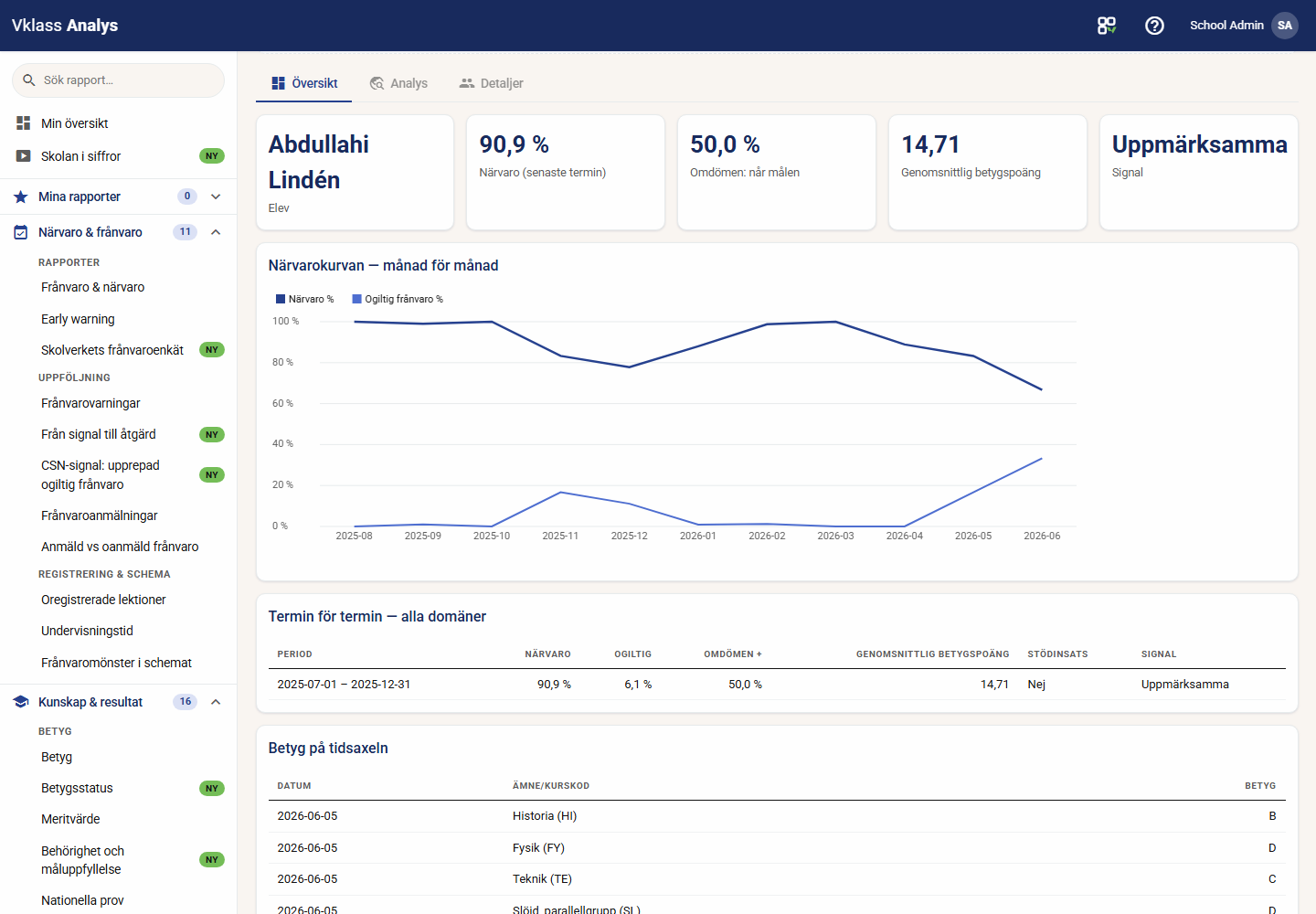Open Frånvaromönster i schemat report
Image resolution: width=1316 pixels, height=914 pixels.
coord(118,663)
